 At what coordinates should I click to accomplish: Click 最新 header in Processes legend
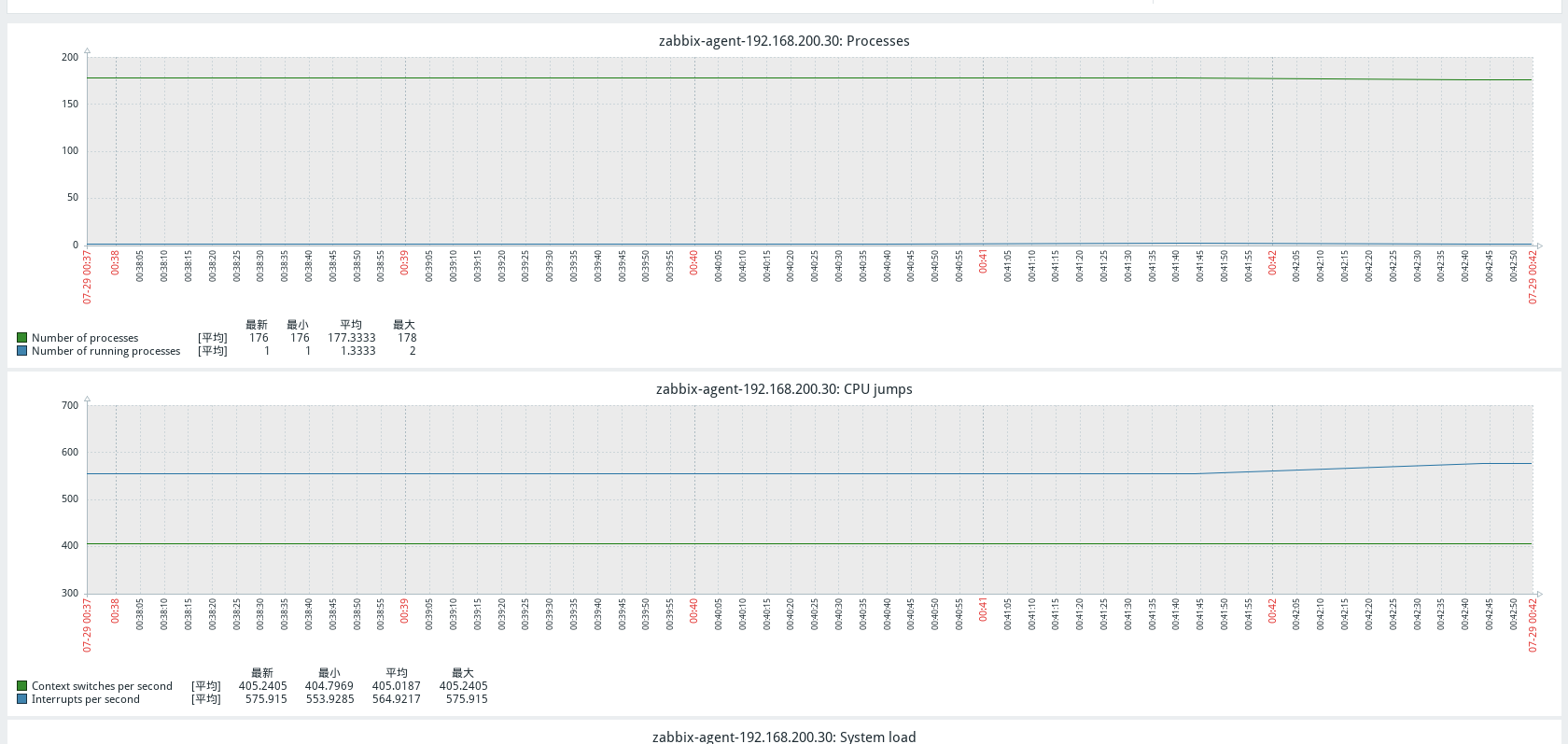257,325
